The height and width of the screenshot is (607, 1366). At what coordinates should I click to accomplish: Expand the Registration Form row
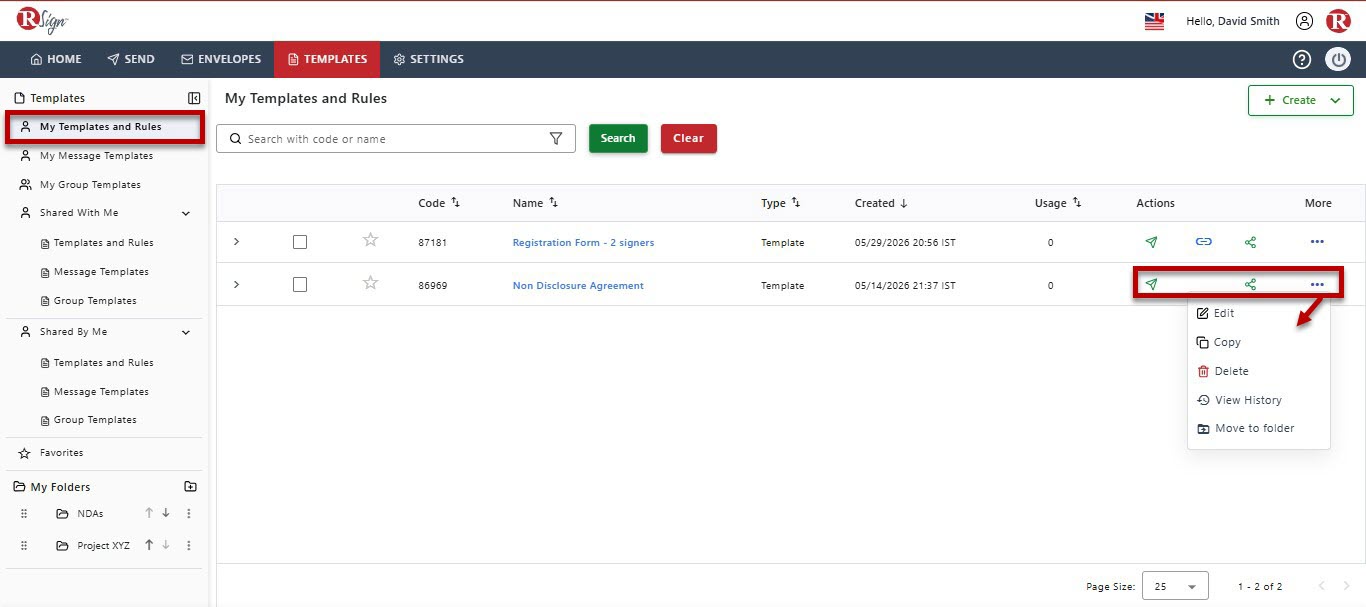237,242
